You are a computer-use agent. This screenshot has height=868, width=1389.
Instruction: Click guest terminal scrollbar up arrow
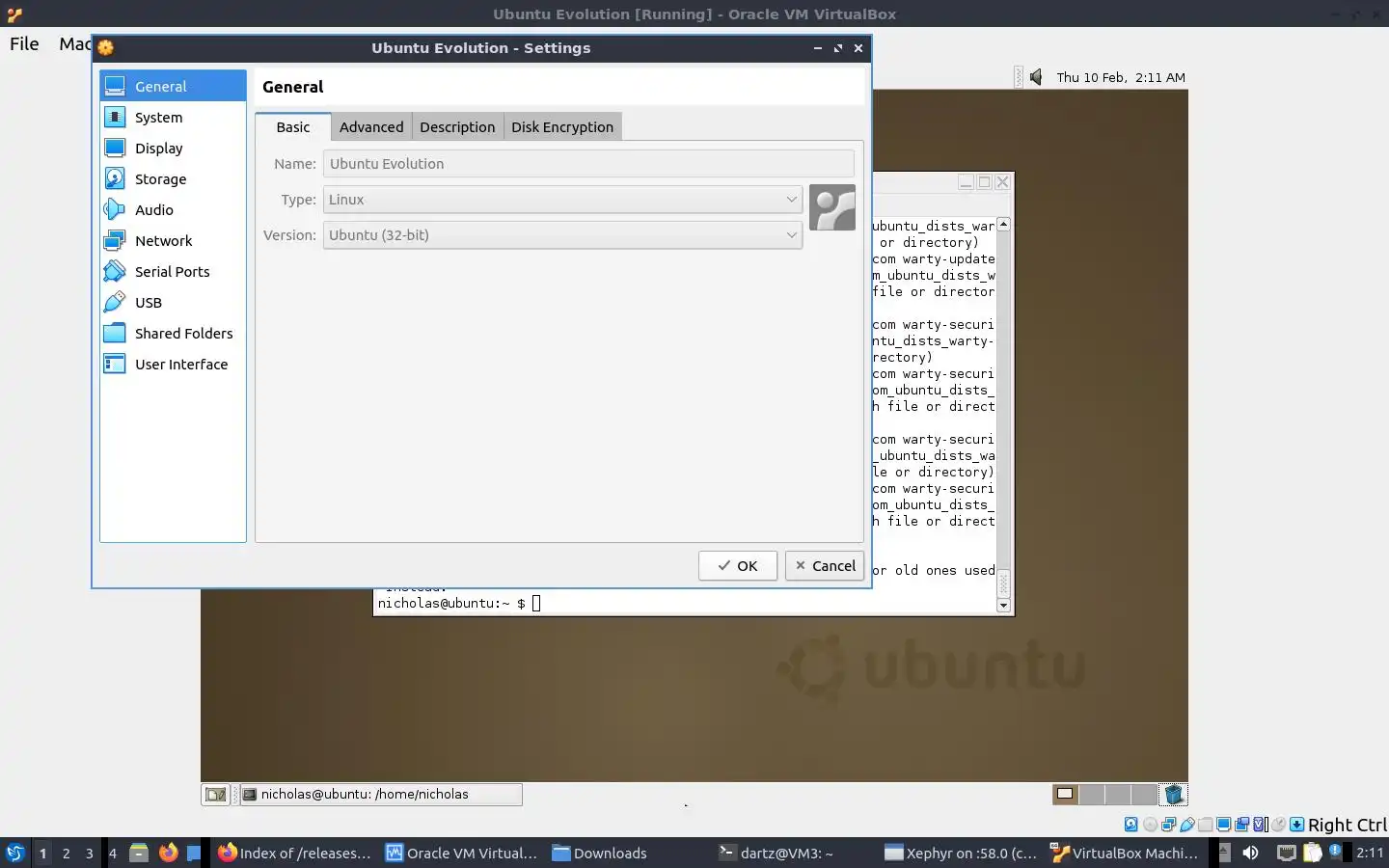1003,224
